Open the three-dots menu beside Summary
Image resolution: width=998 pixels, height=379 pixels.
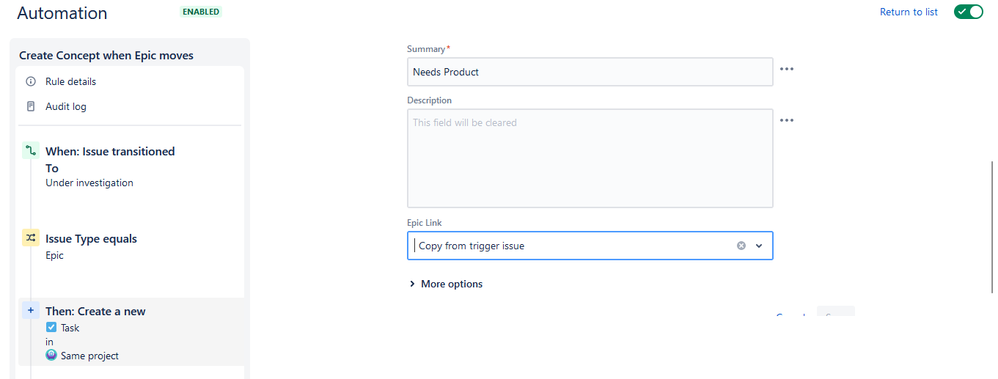(x=787, y=69)
